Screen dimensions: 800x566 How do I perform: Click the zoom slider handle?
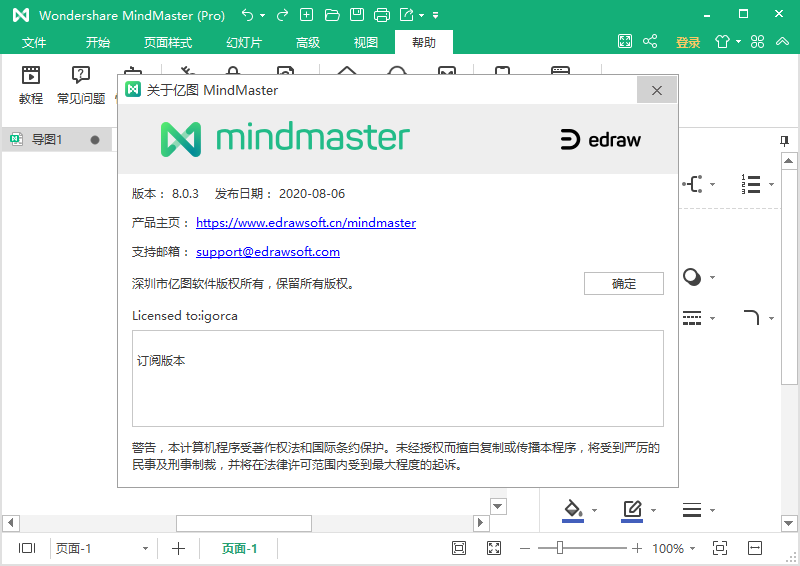point(560,548)
